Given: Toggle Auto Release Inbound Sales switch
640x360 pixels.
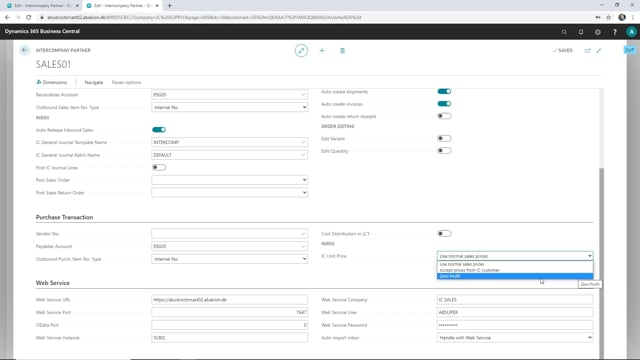Looking at the screenshot, I should (159, 130).
